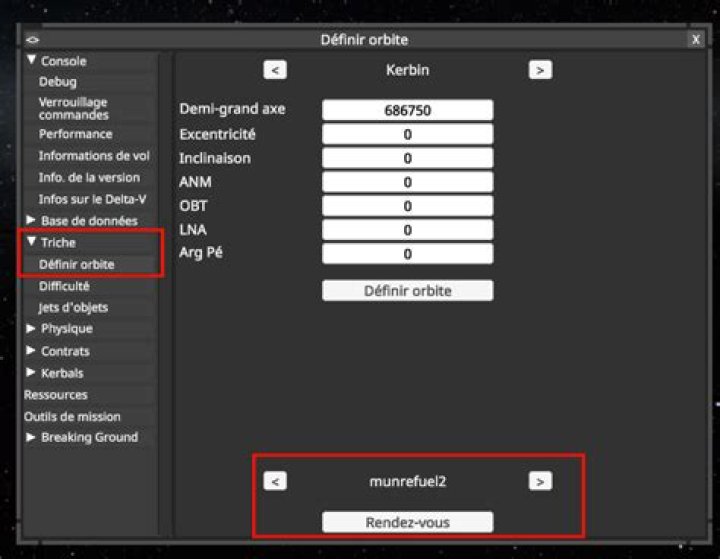The width and height of the screenshot is (720, 559).
Task: Open Informations de vol
Action: tap(94, 156)
